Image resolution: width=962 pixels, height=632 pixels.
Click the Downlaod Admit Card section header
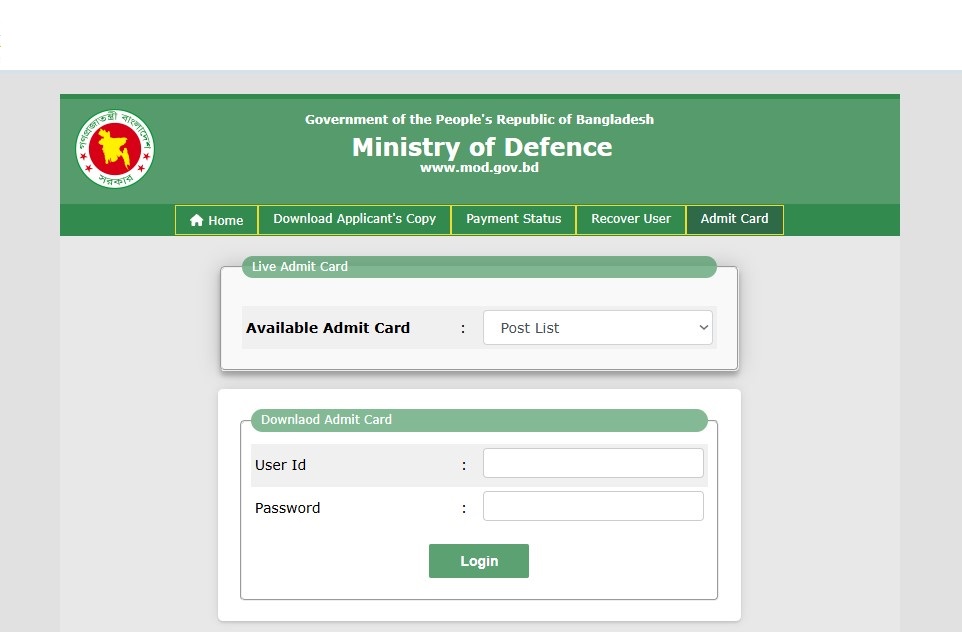(326, 420)
